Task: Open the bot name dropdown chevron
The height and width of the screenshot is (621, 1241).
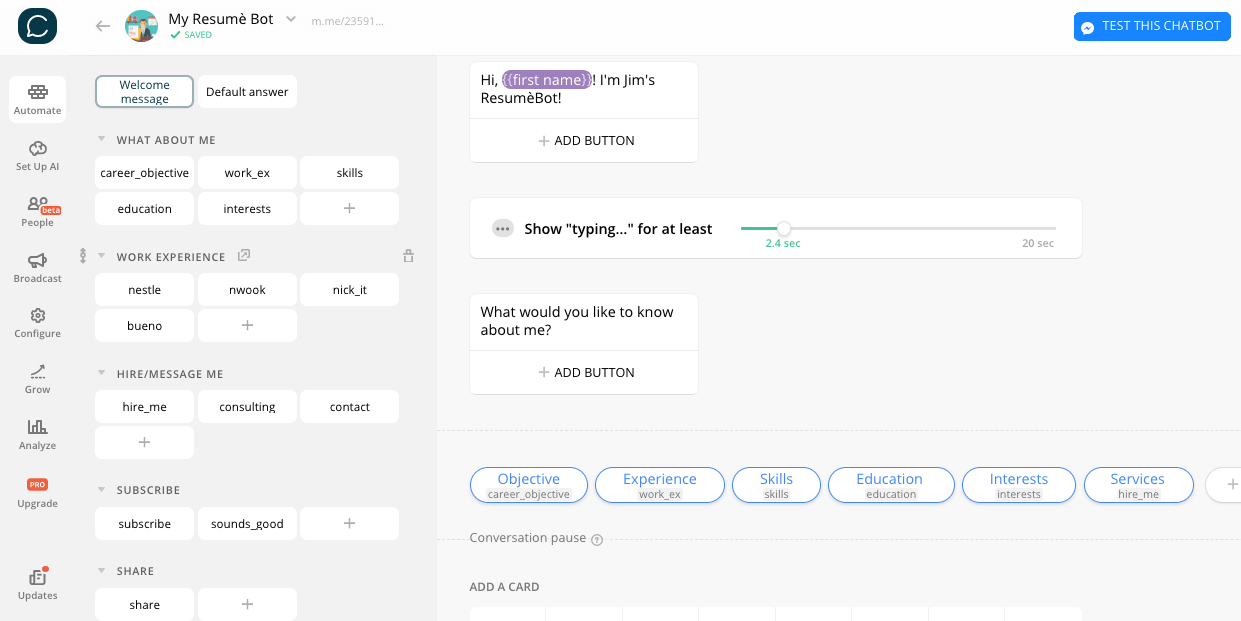Action: 291,19
